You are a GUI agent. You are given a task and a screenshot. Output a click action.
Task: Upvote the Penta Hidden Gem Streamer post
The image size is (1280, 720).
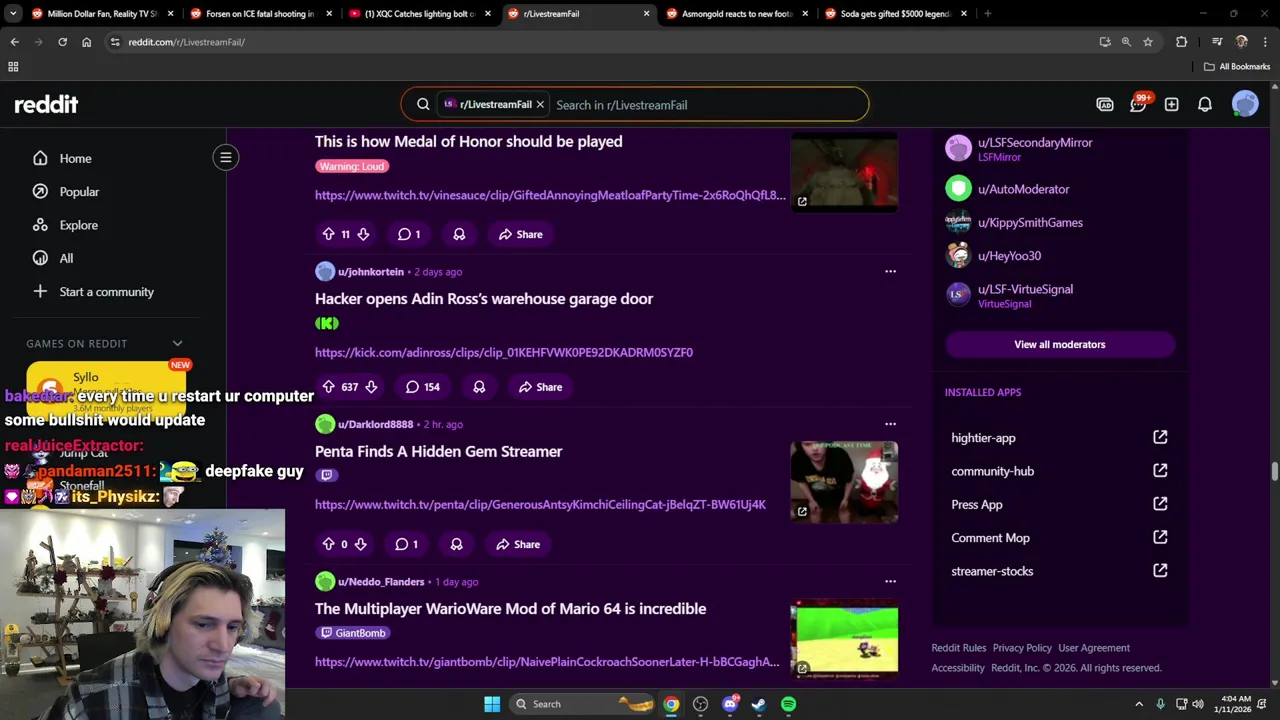[328, 544]
